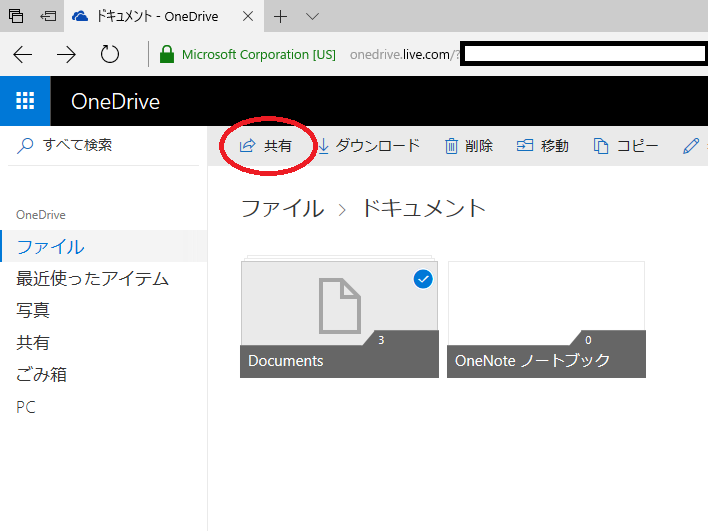Click the green lock security icon

click(x=167, y=54)
